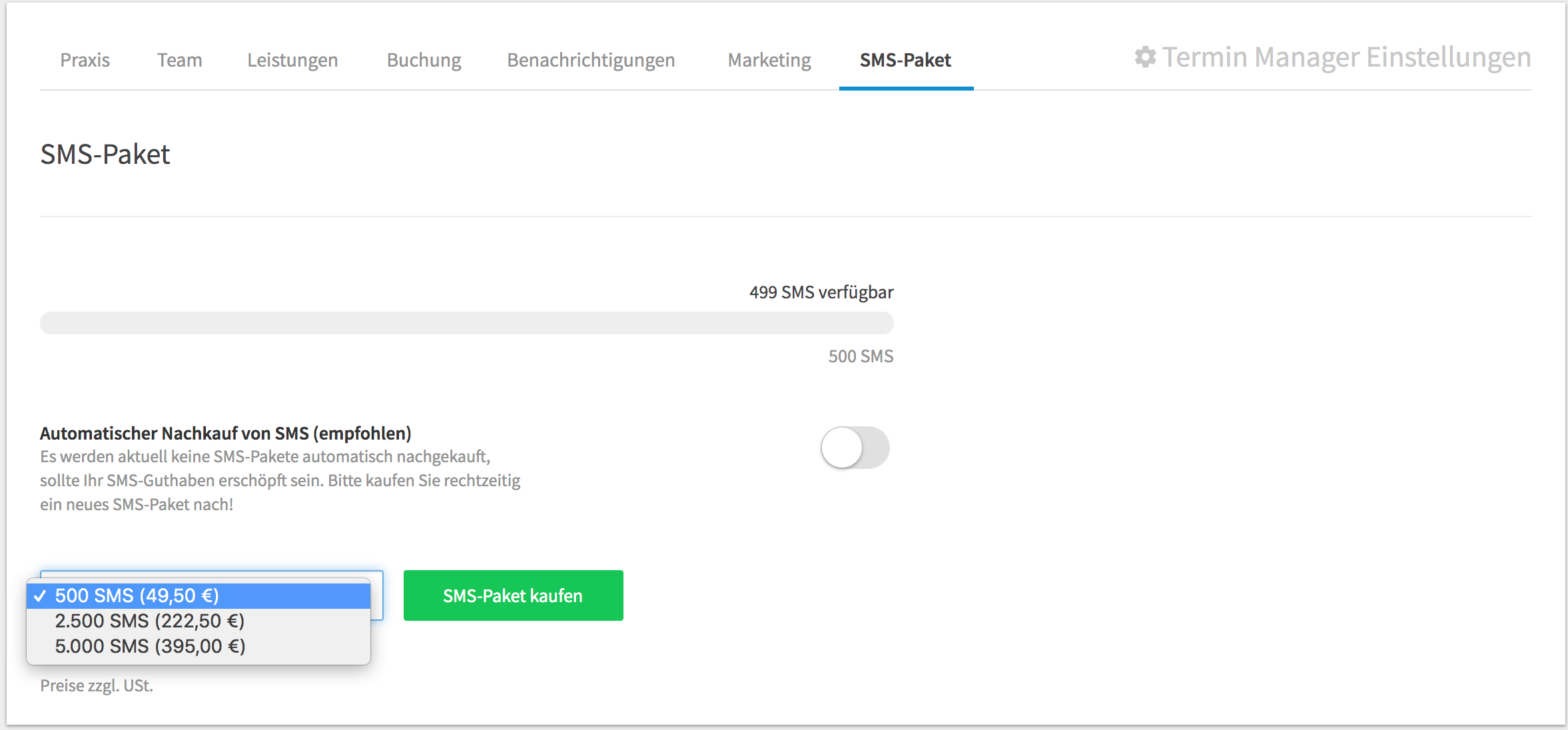Choose the 5.000 SMS (395,00 €) option
The image size is (1568, 730).
198,646
